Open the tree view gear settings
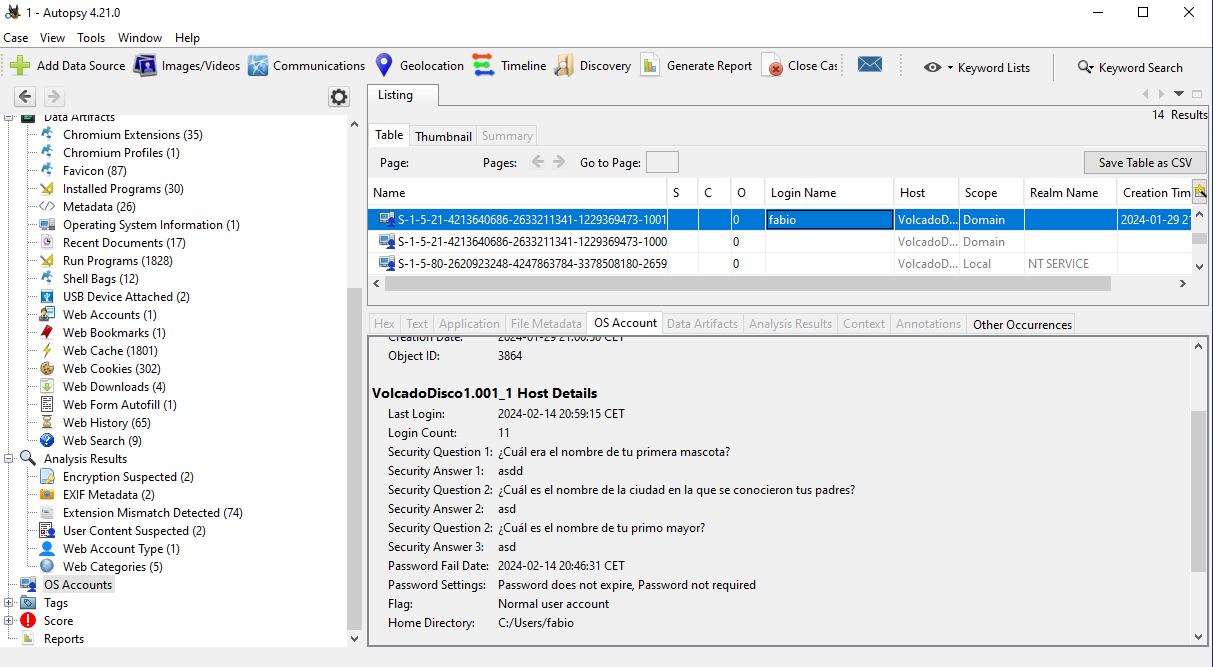This screenshot has width=1213, height=667. (x=339, y=97)
